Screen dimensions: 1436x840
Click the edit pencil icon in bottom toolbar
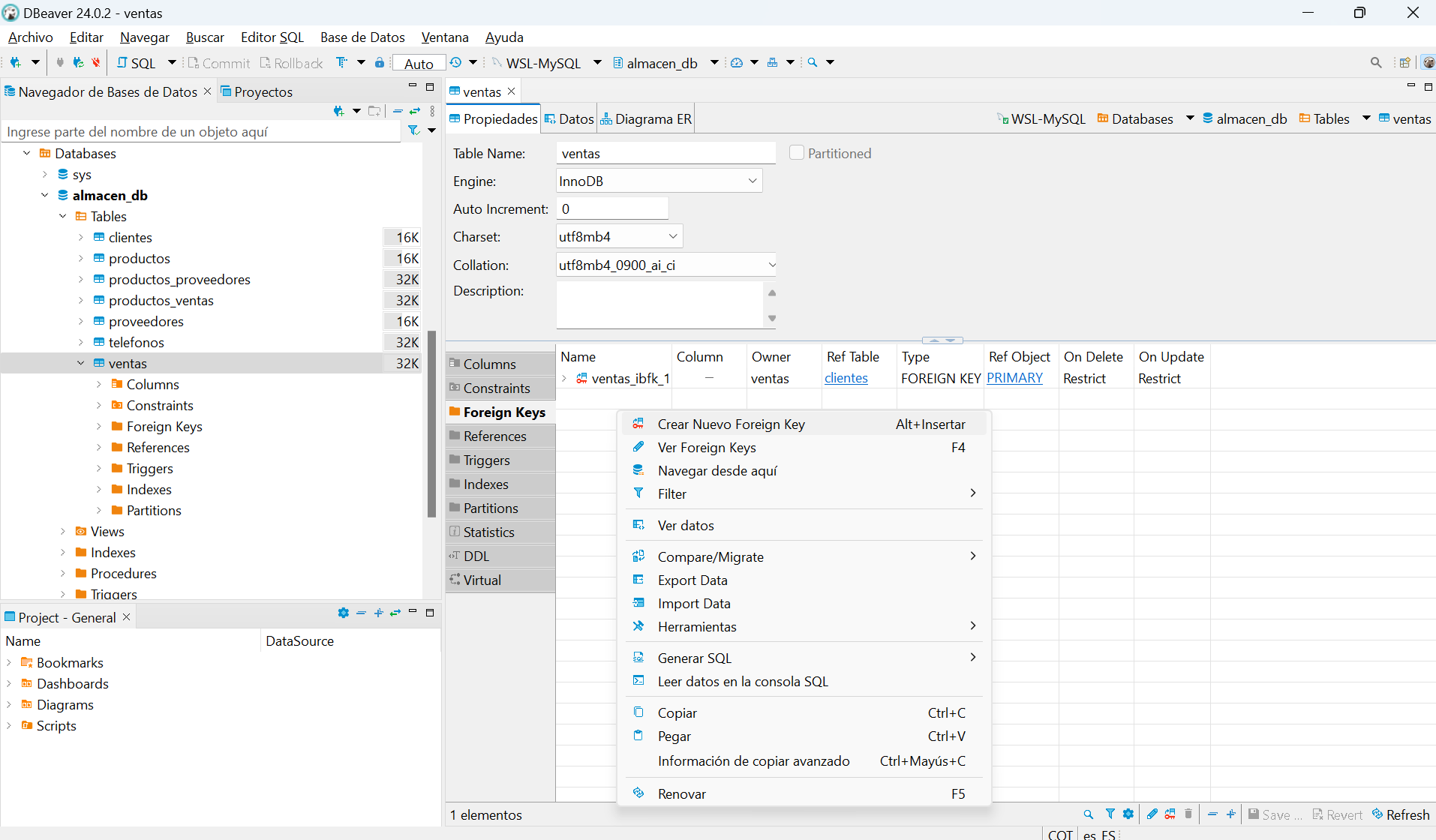1152,814
